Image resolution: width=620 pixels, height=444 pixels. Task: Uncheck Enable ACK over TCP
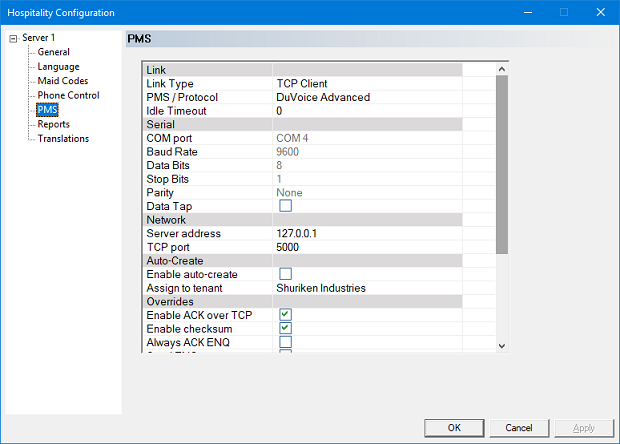click(285, 315)
